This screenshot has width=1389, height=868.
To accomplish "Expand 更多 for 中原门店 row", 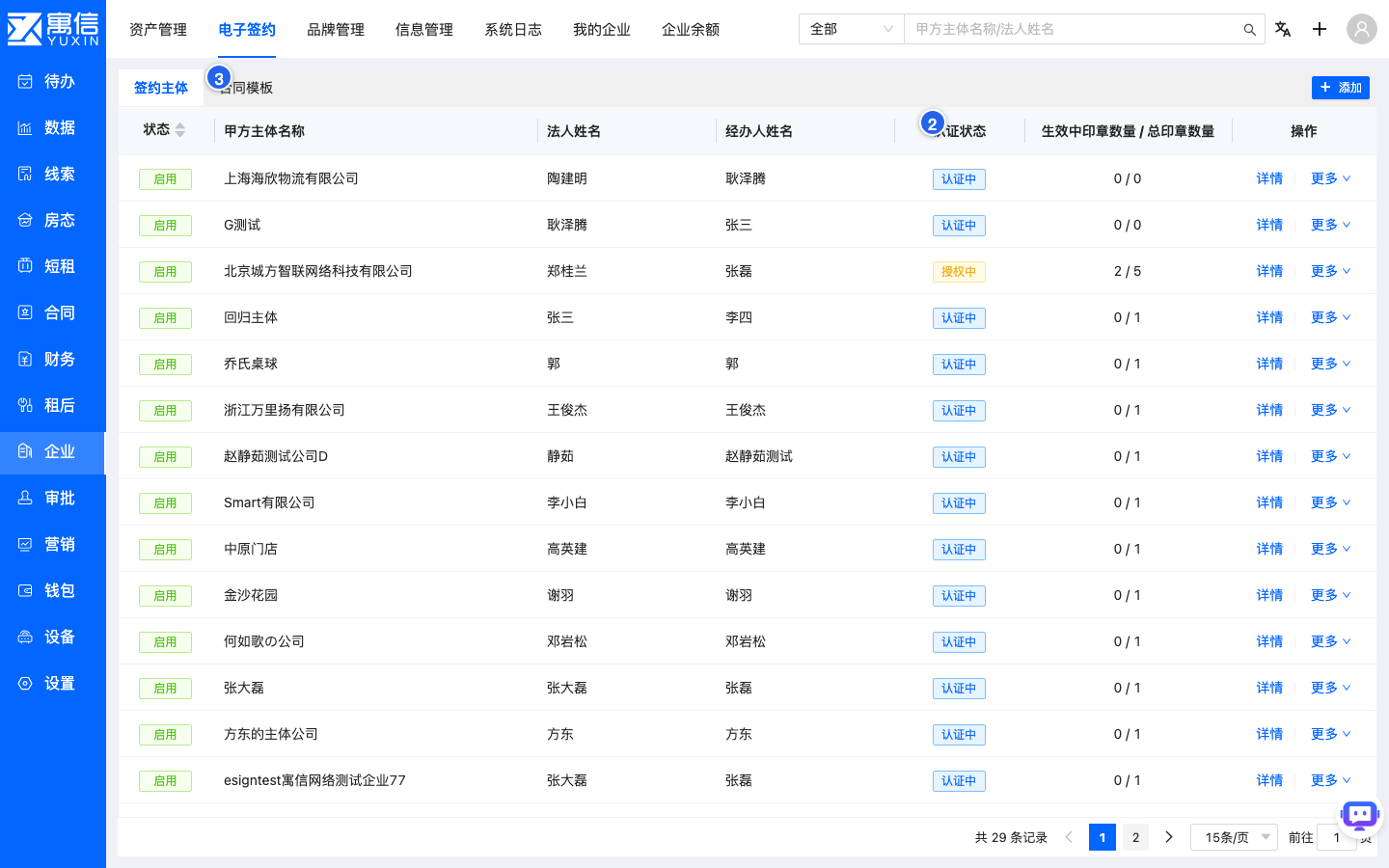I will pyautogui.click(x=1330, y=549).
